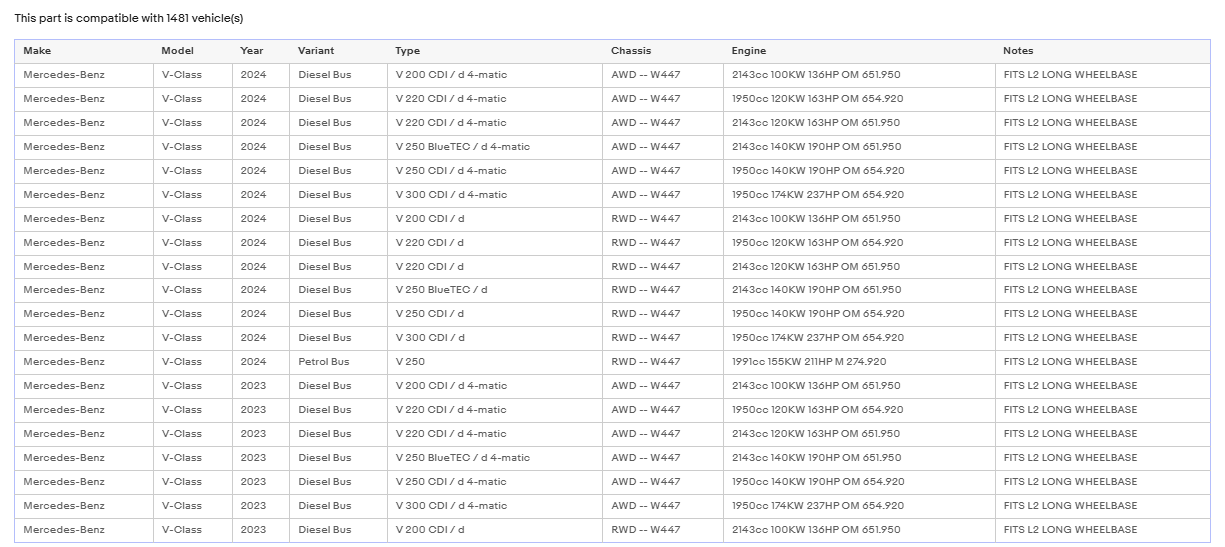Click the 2024 RWD 1950cc 140KW 190HP engine cell
The image size is (1225, 547).
pyautogui.click(x=859, y=314)
